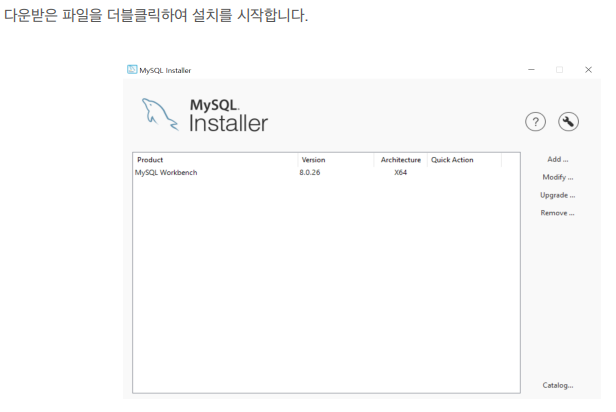Click the Modify... button
616x412 pixels.
[x=557, y=177]
